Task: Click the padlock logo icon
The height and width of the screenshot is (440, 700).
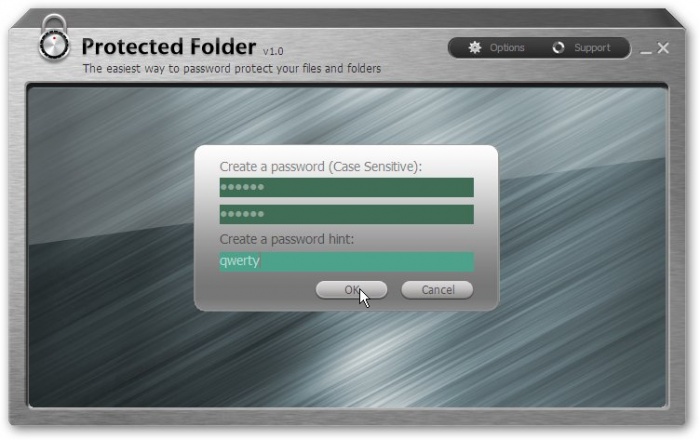Action: pos(54,39)
